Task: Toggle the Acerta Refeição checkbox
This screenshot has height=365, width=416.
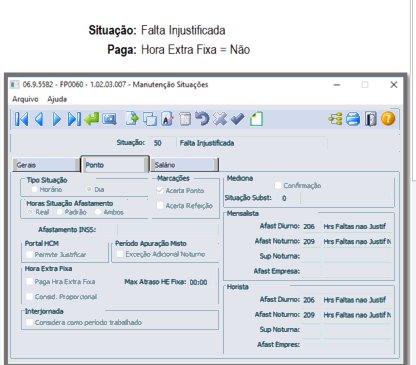Action: [x=160, y=205]
